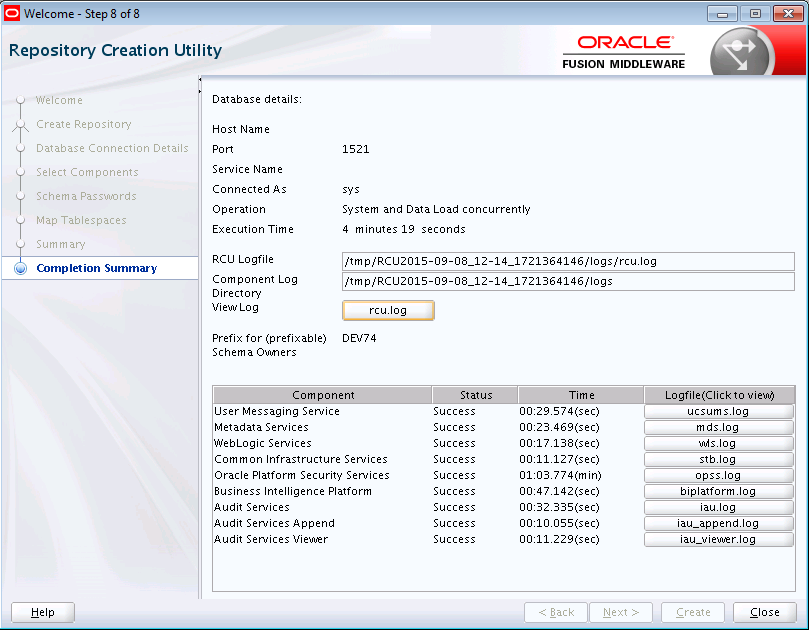Click the Completion Summary step bullet icon
The image size is (809, 630).
point(19,268)
